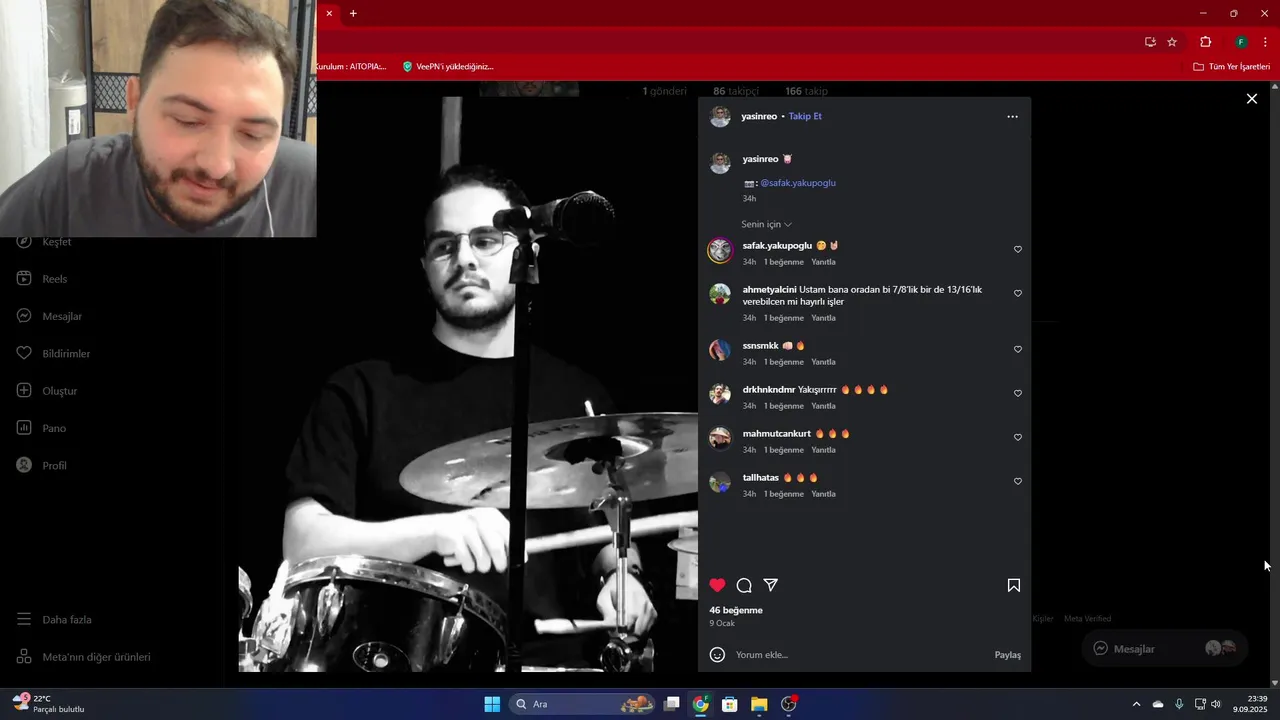1280x720 pixels.
Task: Click the '166 takip' following count
Action: [806, 91]
